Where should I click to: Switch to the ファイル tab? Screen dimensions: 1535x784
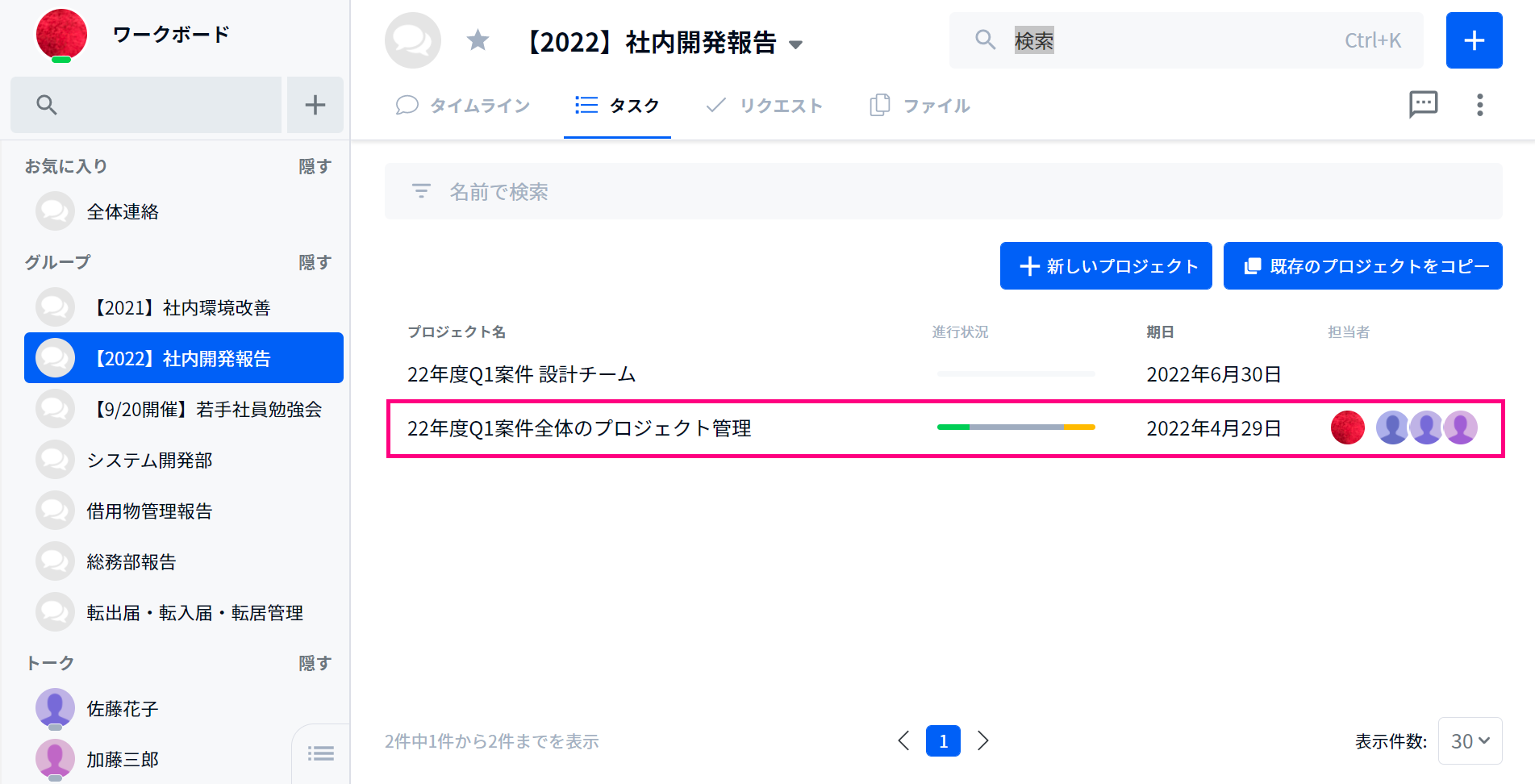[x=920, y=106]
